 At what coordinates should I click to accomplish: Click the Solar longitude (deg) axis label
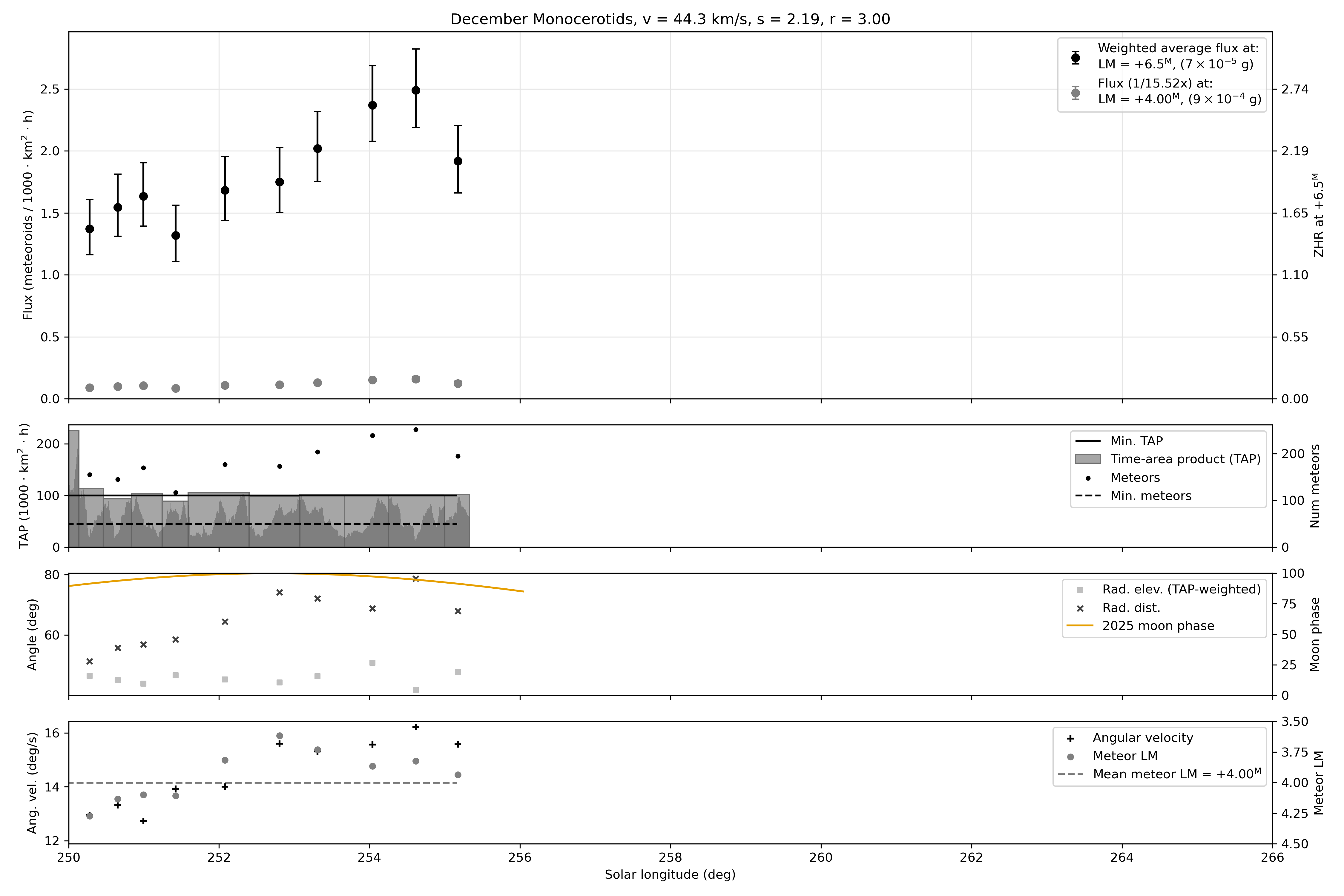tap(670, 875)
